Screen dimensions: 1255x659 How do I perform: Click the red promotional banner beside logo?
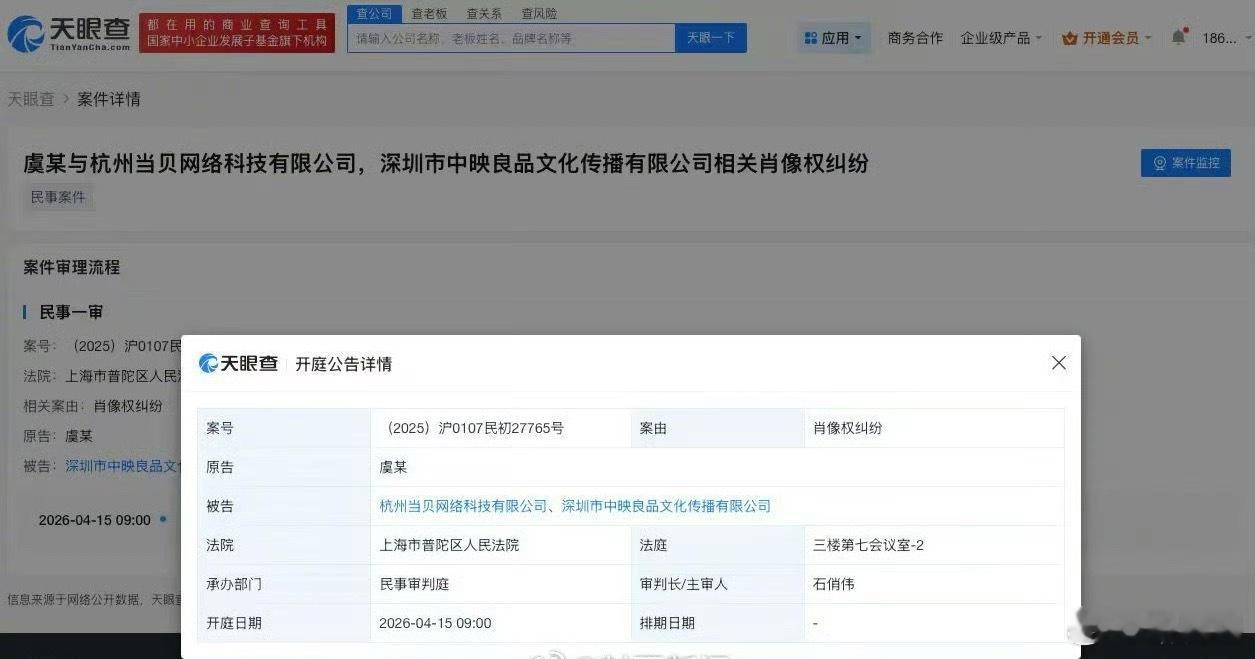point(237,33)
